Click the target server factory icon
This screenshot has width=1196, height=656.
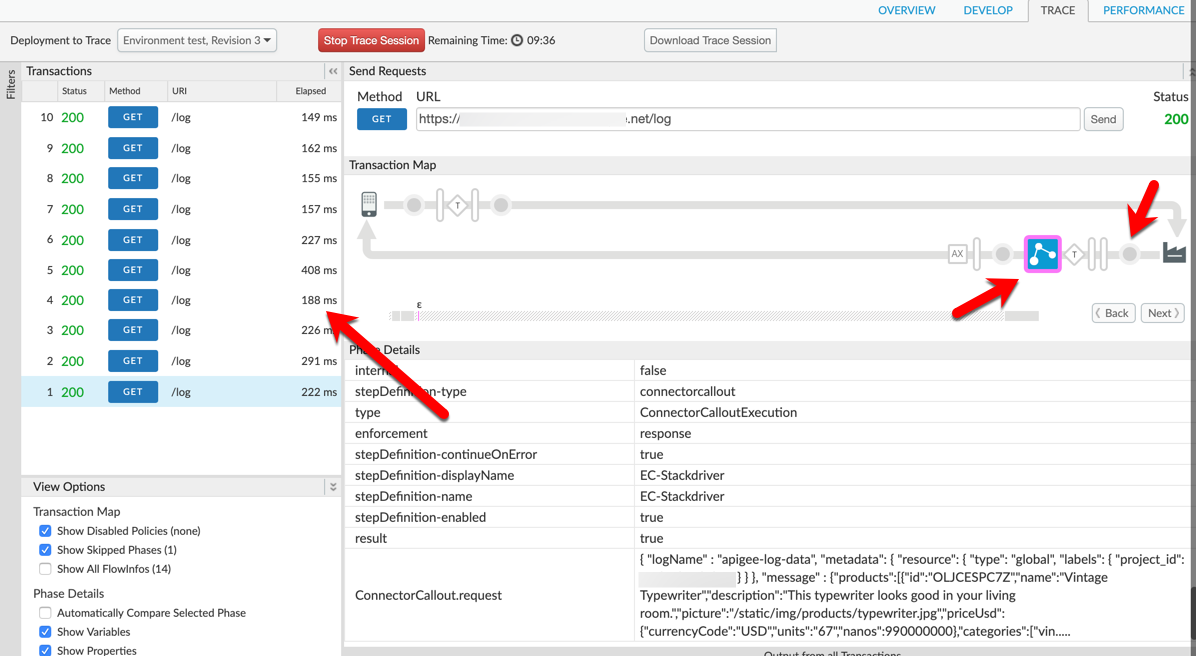(1174, 252)
